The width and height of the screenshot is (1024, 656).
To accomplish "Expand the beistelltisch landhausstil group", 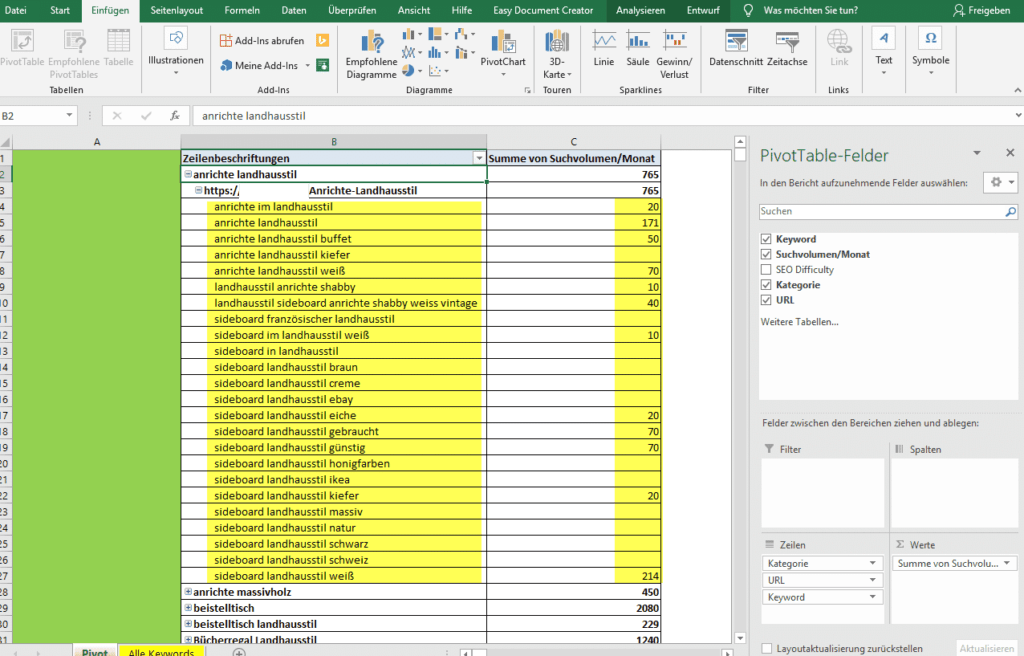I will (x=188, y=624).
